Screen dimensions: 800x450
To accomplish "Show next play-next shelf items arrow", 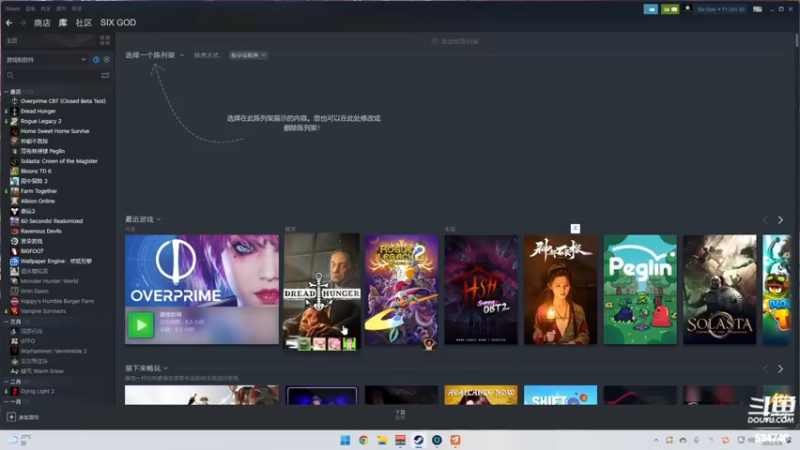I will [x=780, y=369].
